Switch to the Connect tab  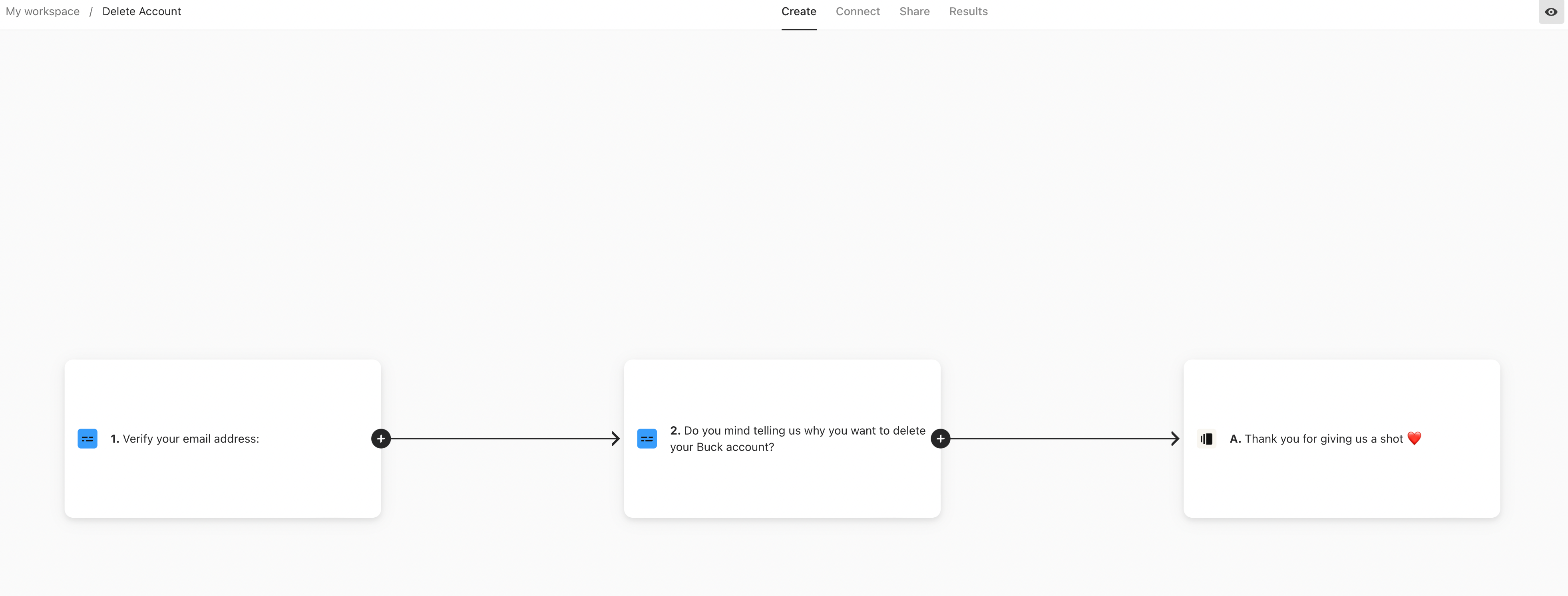pyautogui.click(x=858, y=12)
